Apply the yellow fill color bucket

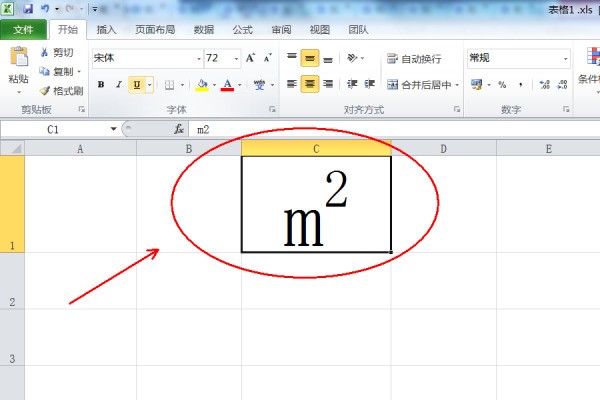(x=202, y=85)
